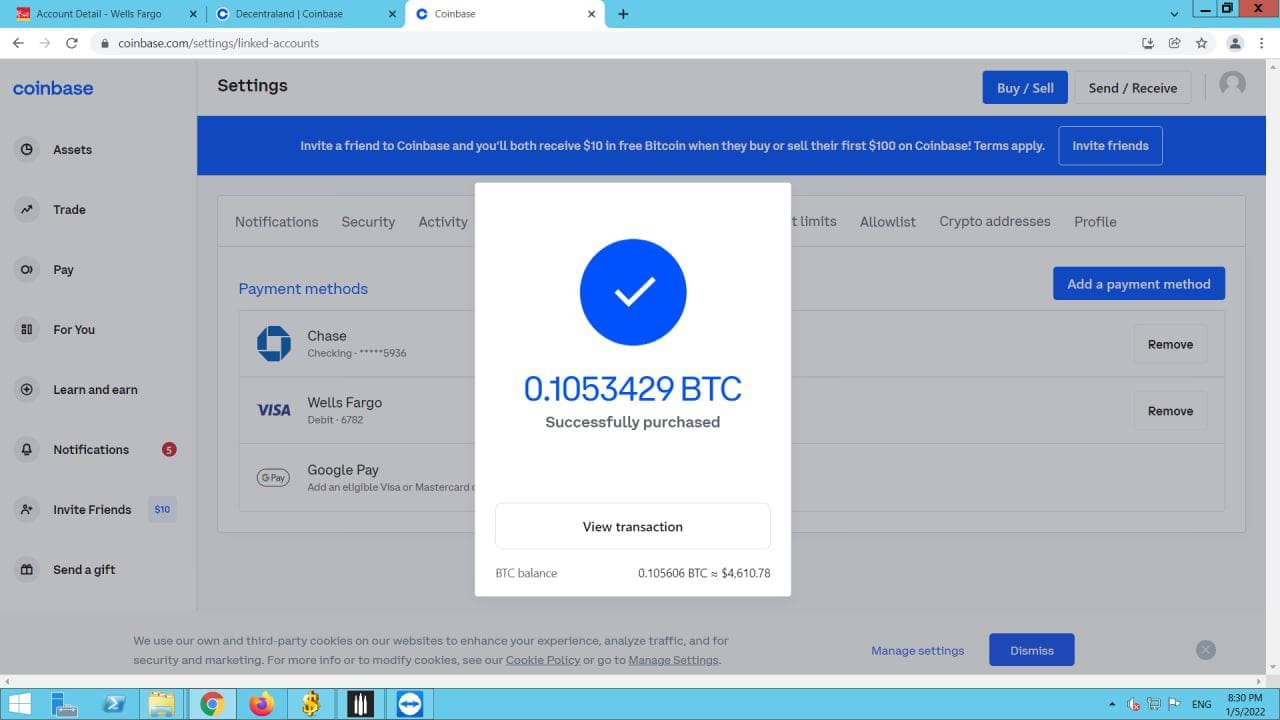Screen dimensions: 1280x720
Task: Click the Google Pay logo
Action: (273, 478)
